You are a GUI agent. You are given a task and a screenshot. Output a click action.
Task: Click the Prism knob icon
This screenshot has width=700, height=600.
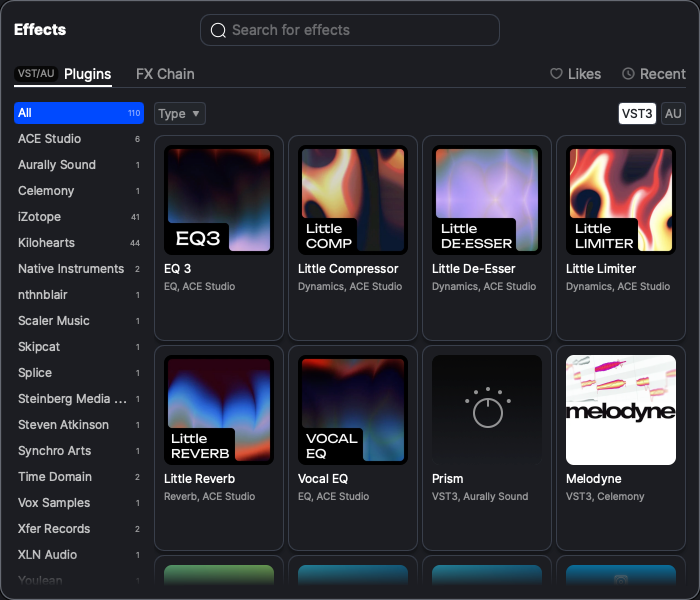(x=488, y=408)
